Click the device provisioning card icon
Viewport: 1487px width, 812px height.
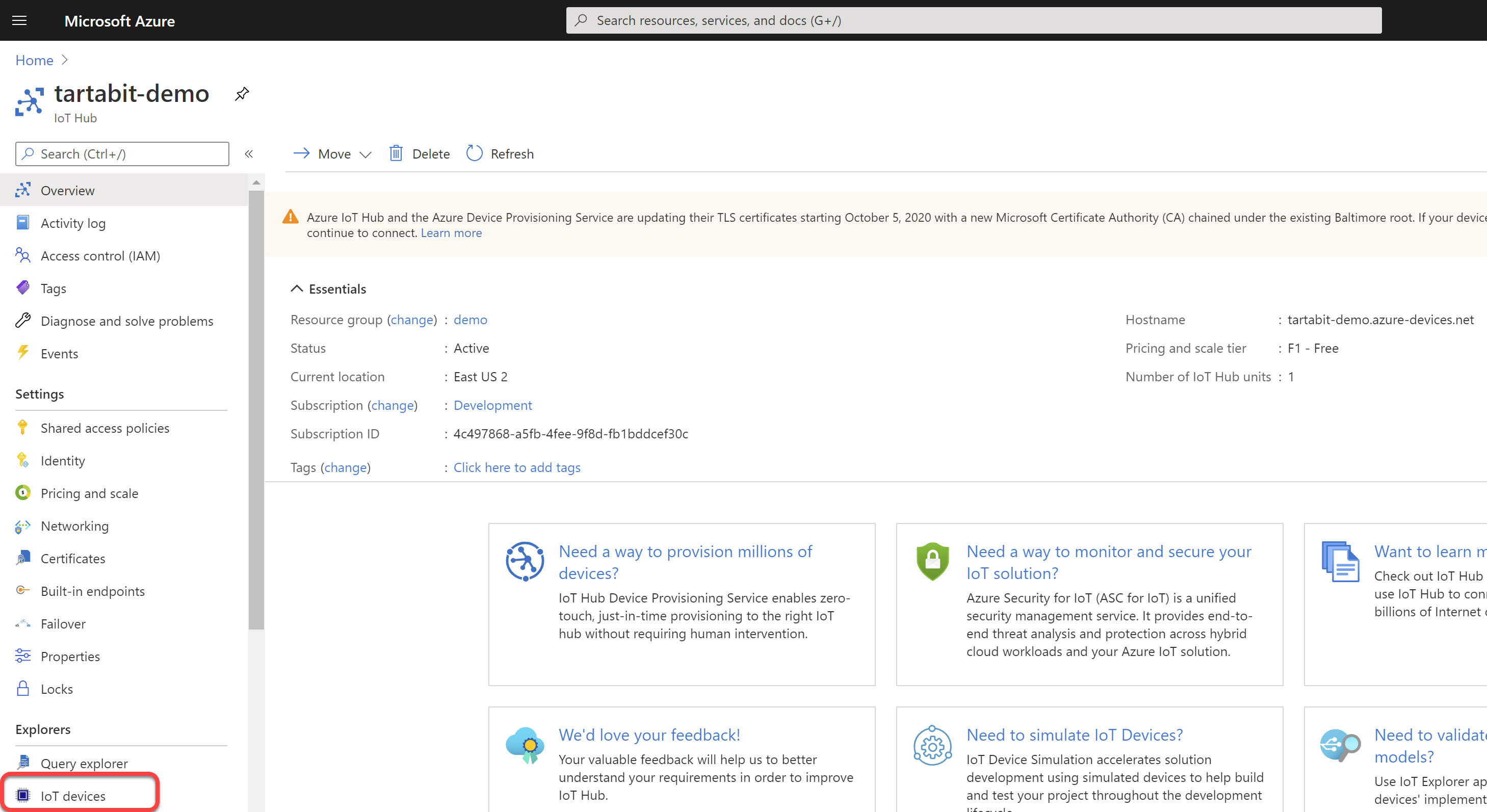[525, 562]
